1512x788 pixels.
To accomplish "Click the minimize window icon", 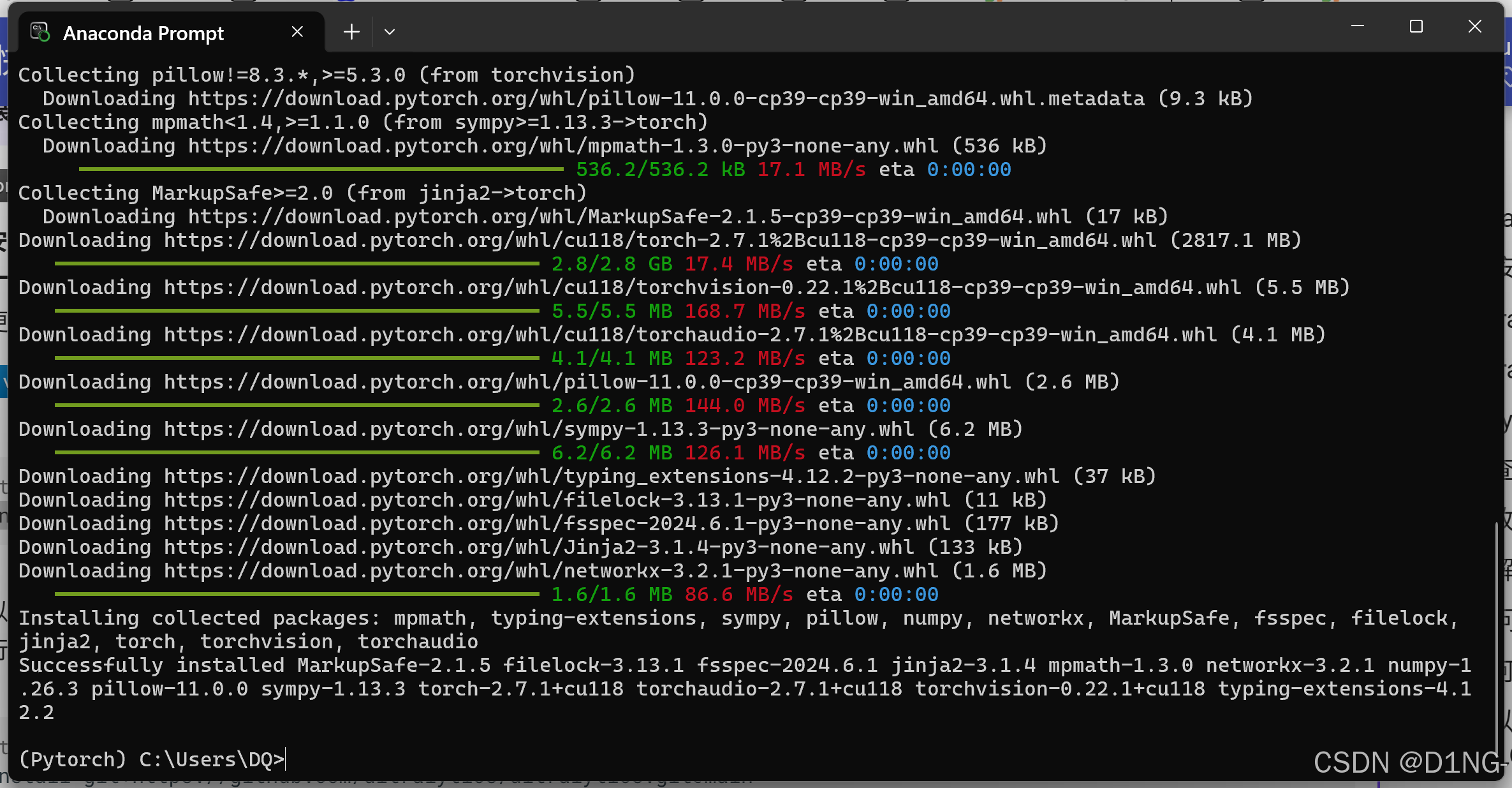I will click(x=1356, y=26).
